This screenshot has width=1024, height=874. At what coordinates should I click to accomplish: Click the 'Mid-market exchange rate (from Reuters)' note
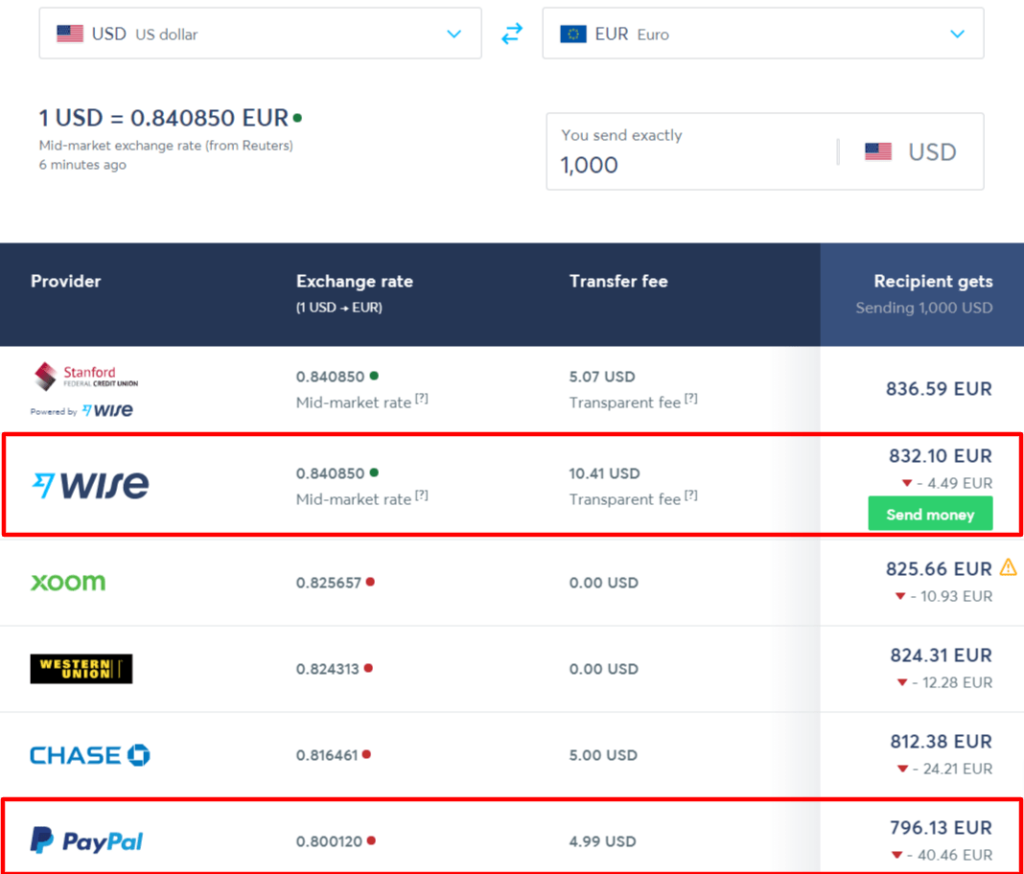click(166, 146)
